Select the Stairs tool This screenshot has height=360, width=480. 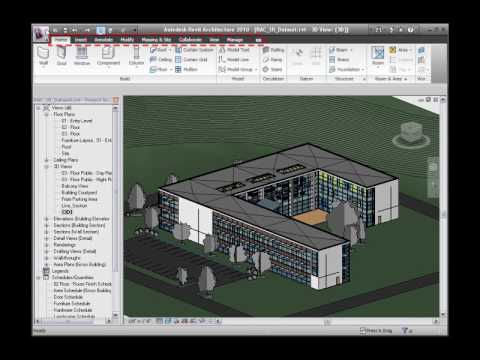272,69
